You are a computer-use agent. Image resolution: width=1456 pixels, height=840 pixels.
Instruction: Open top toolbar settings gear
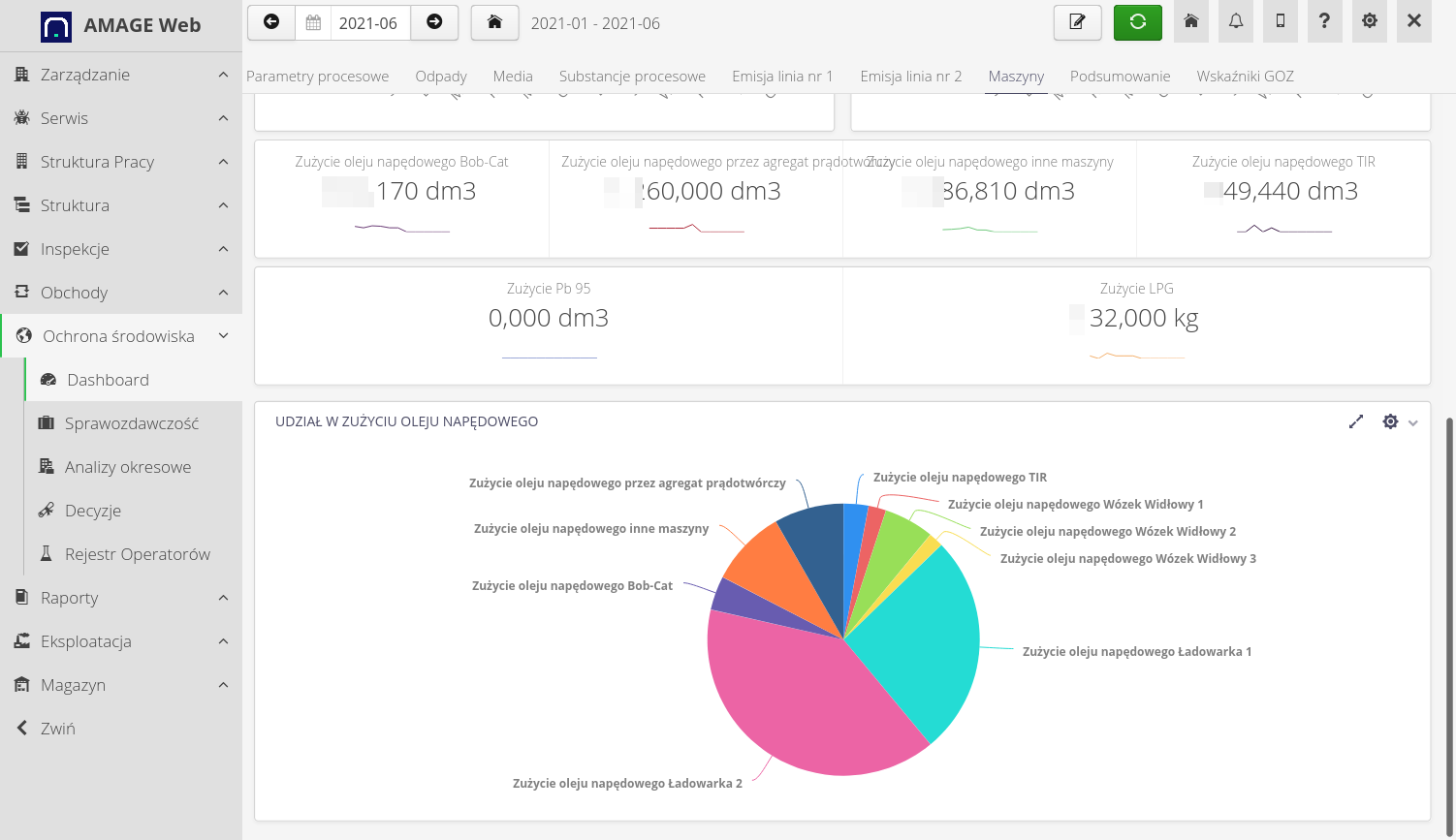(x=1369, y=21)
